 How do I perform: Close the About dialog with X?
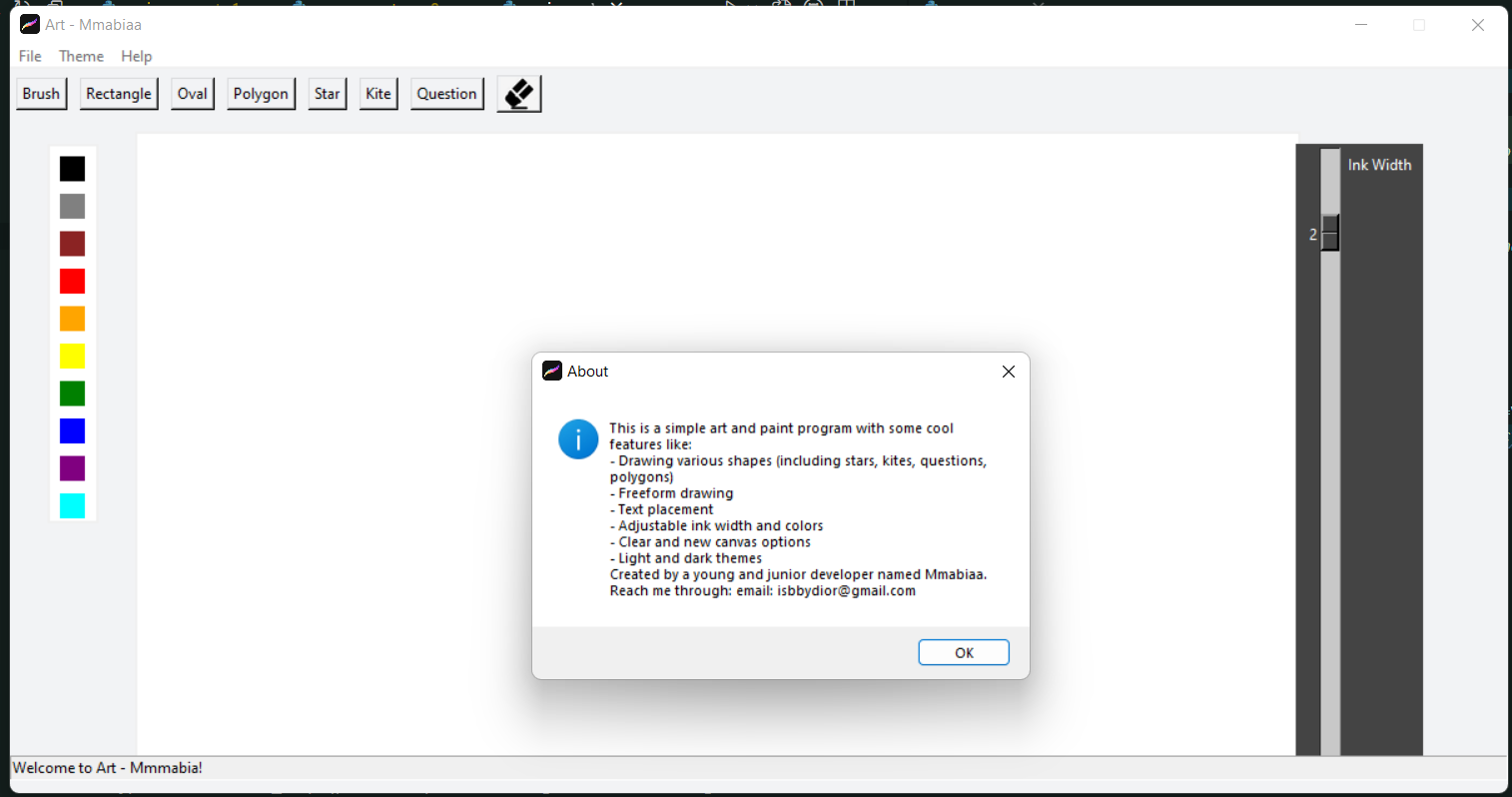[x=1009, y=372]
